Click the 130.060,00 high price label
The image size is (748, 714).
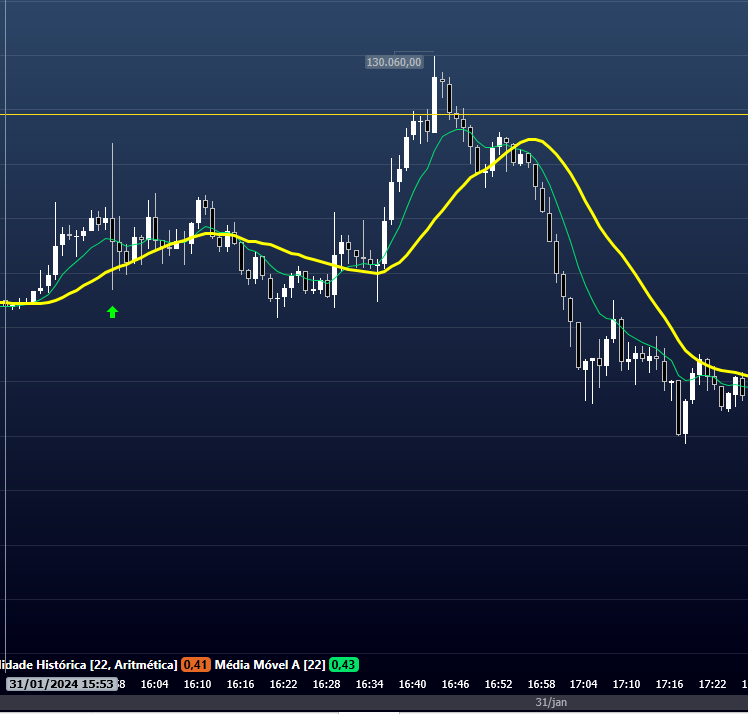pyautogui.click(x=394, y=62)
